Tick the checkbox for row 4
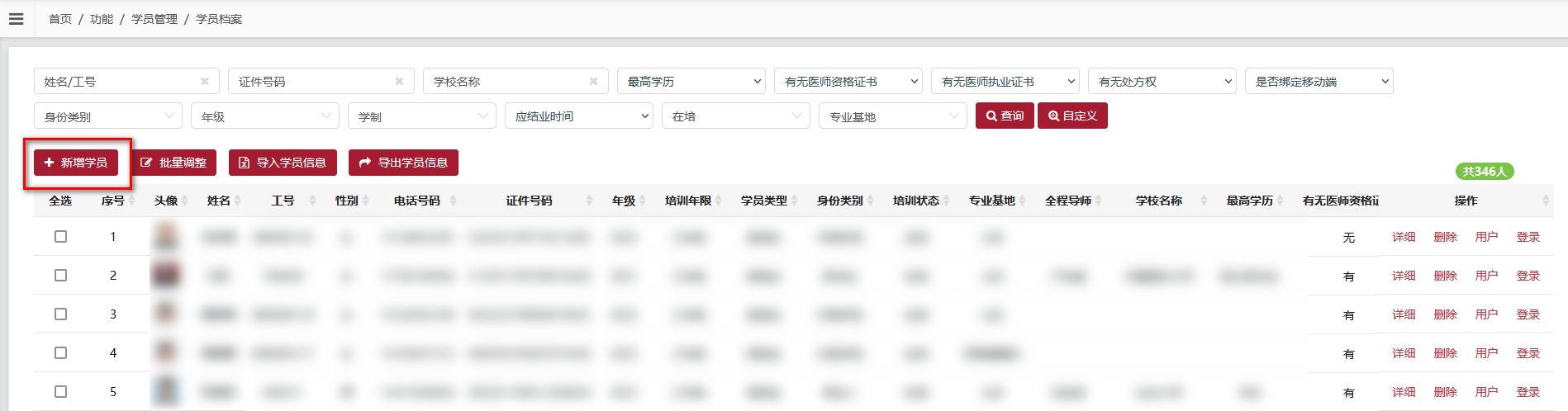 pos(60,353)
